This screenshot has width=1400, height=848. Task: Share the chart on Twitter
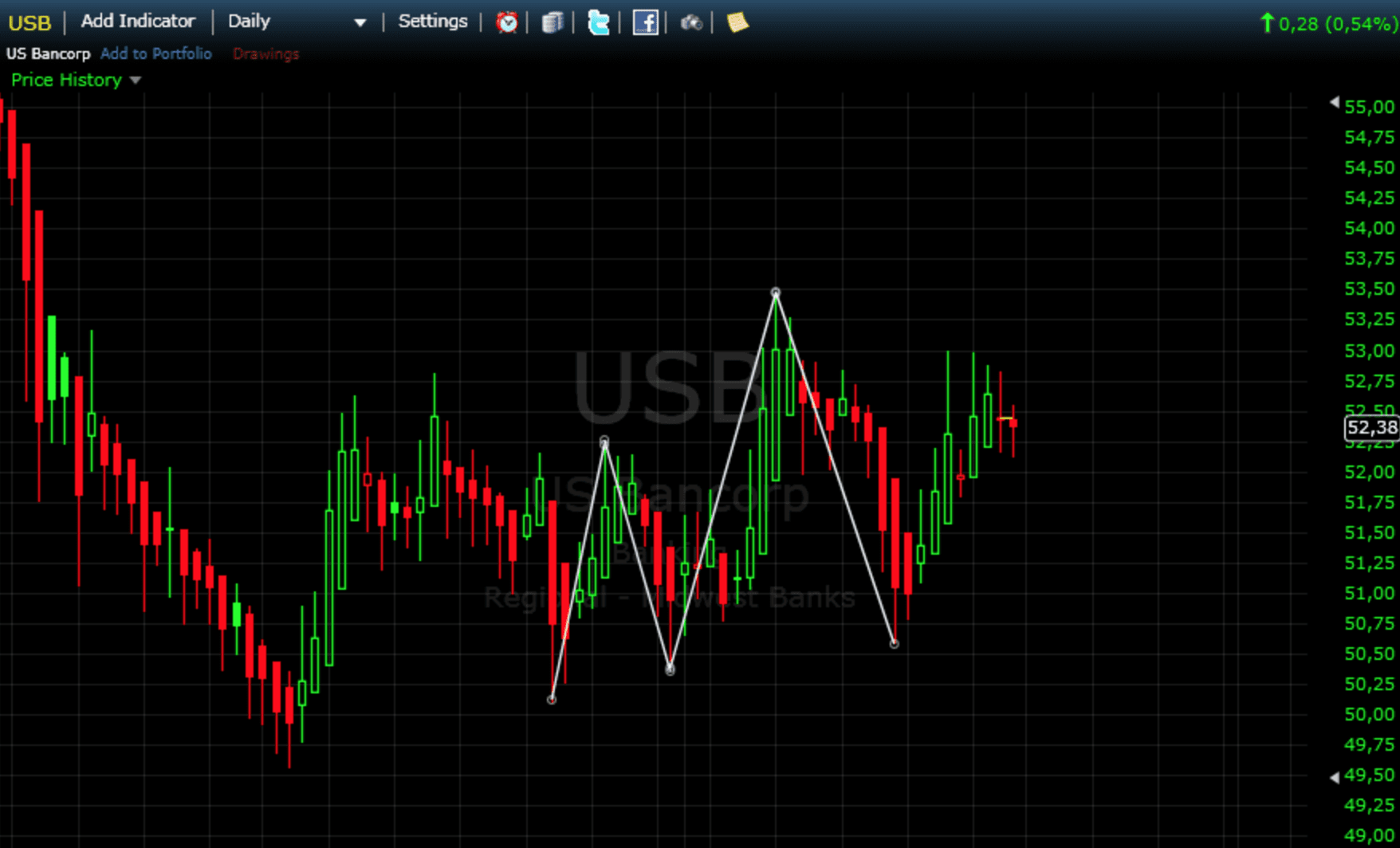pos(598,22)
